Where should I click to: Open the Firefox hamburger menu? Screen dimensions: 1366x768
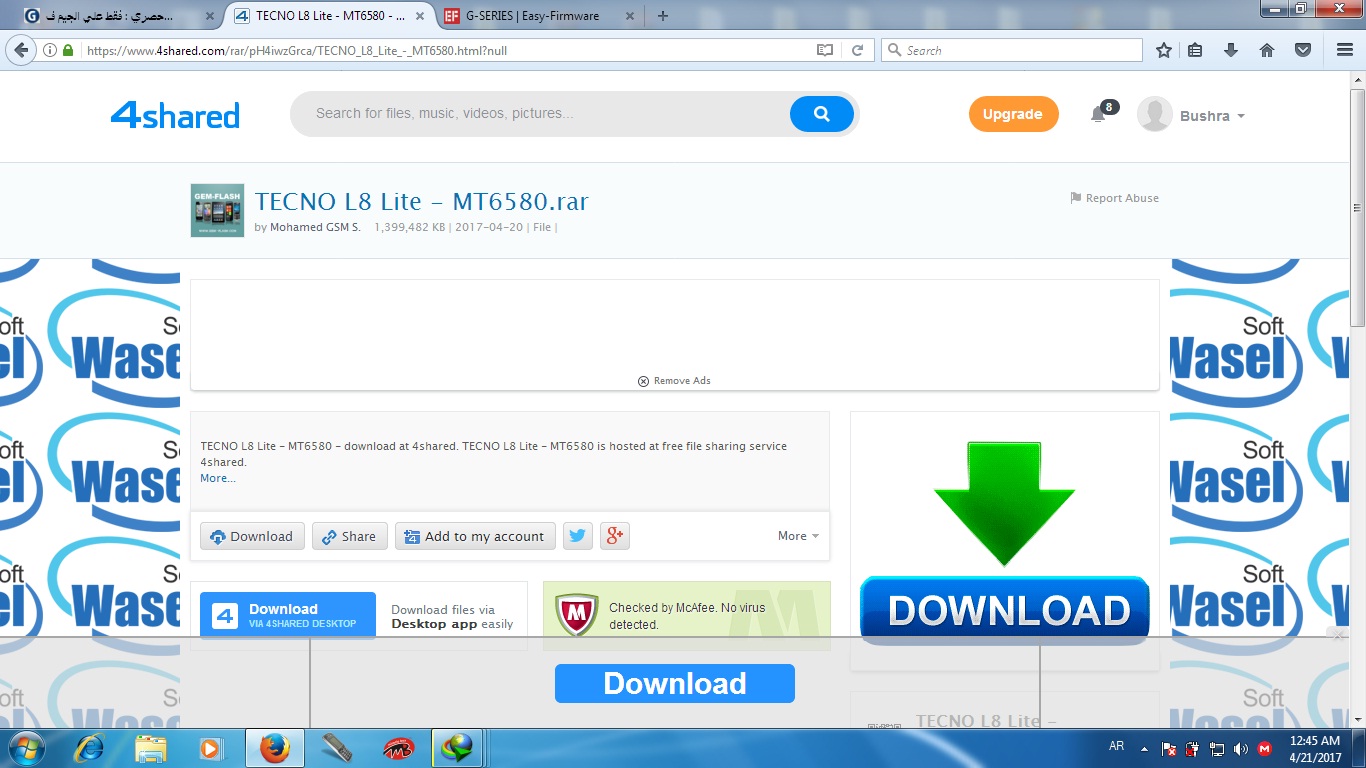tap(1345, 50)
